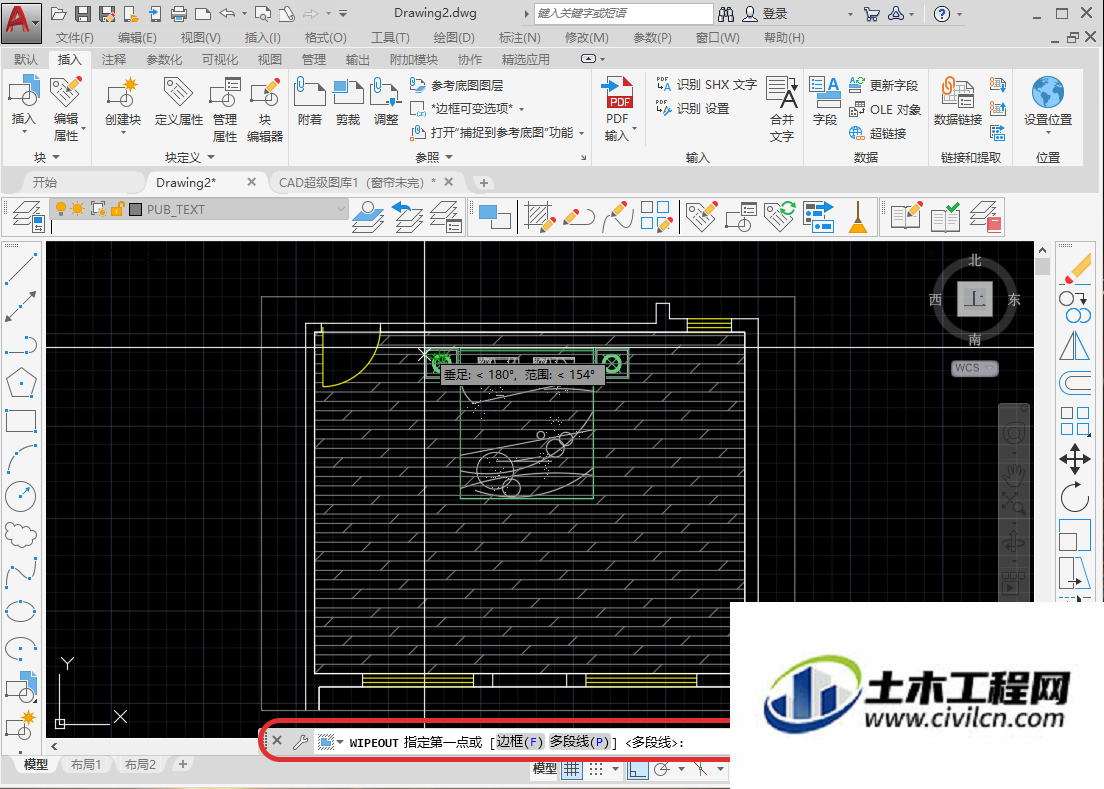Image resolution: width=1104 pixels, height=789 pixels.
Task: Click the 登录 sign-in button
Action: (766, 14)
